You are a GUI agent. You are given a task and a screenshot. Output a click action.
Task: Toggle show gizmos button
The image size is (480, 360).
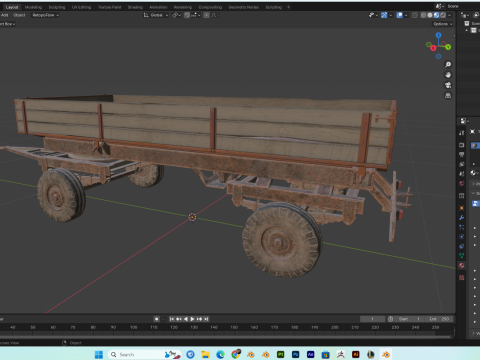click(x=384, y=15)
